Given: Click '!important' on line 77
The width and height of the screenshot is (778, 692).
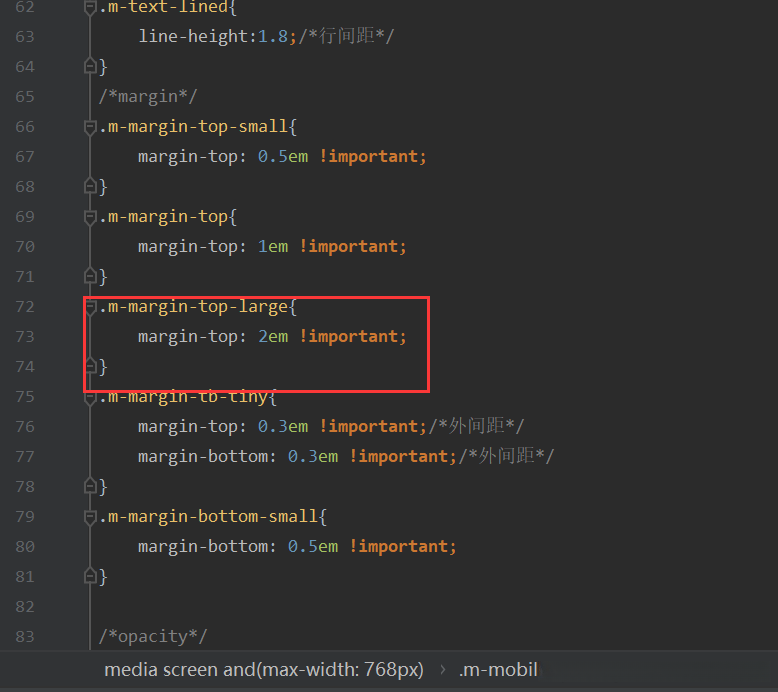Looking at the screenshot, I should click(x=399, y=456).
